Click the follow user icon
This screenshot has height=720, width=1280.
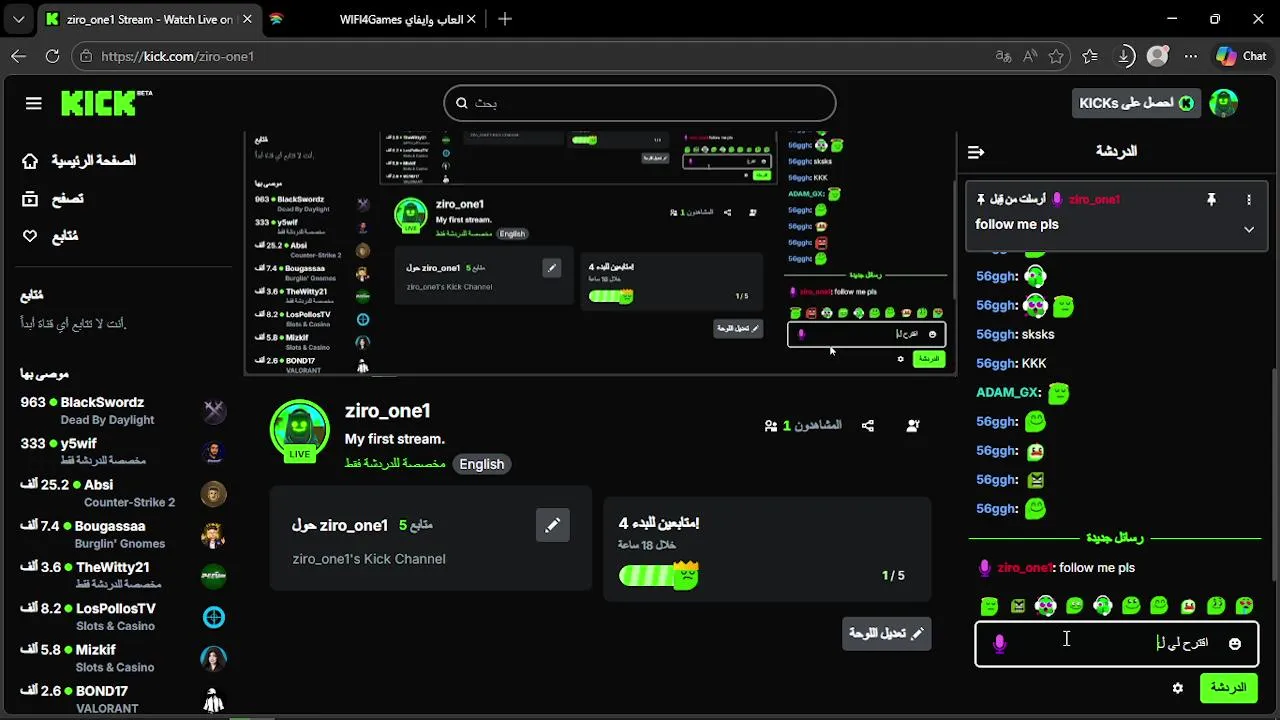click(x=913, y=426)
